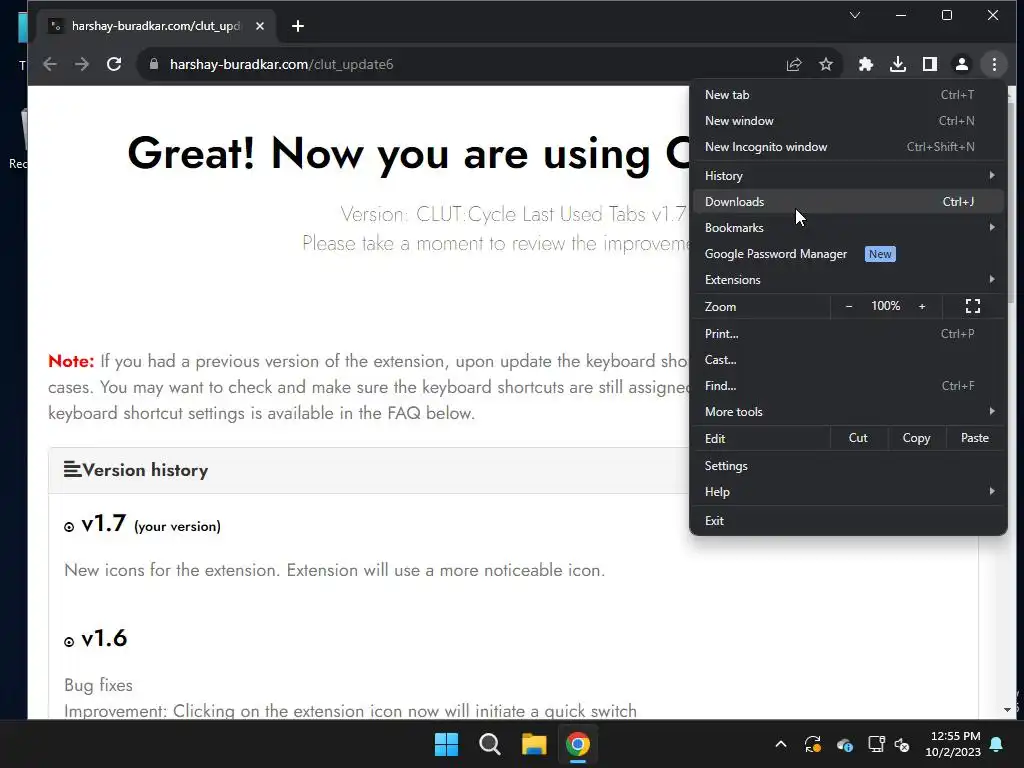The height and width of the screenshot is (768, 1024).
Task: Enter fullscreen mode from Zoom row
Action: [x=973, y=306]
